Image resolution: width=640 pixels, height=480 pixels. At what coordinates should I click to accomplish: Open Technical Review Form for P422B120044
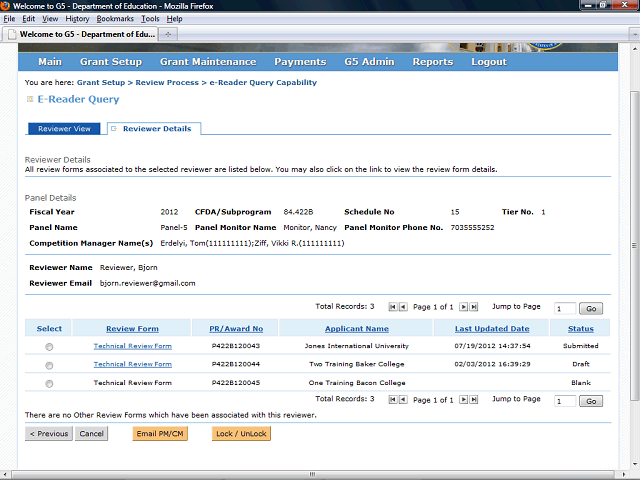pyautogui.click(x=133, y=364)
